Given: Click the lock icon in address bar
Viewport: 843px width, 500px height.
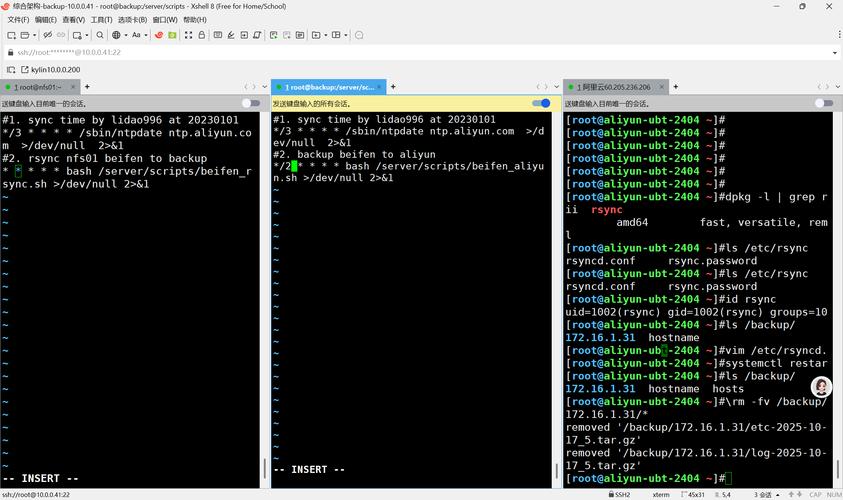Looking at the screenshot, I should click(10, 52).
